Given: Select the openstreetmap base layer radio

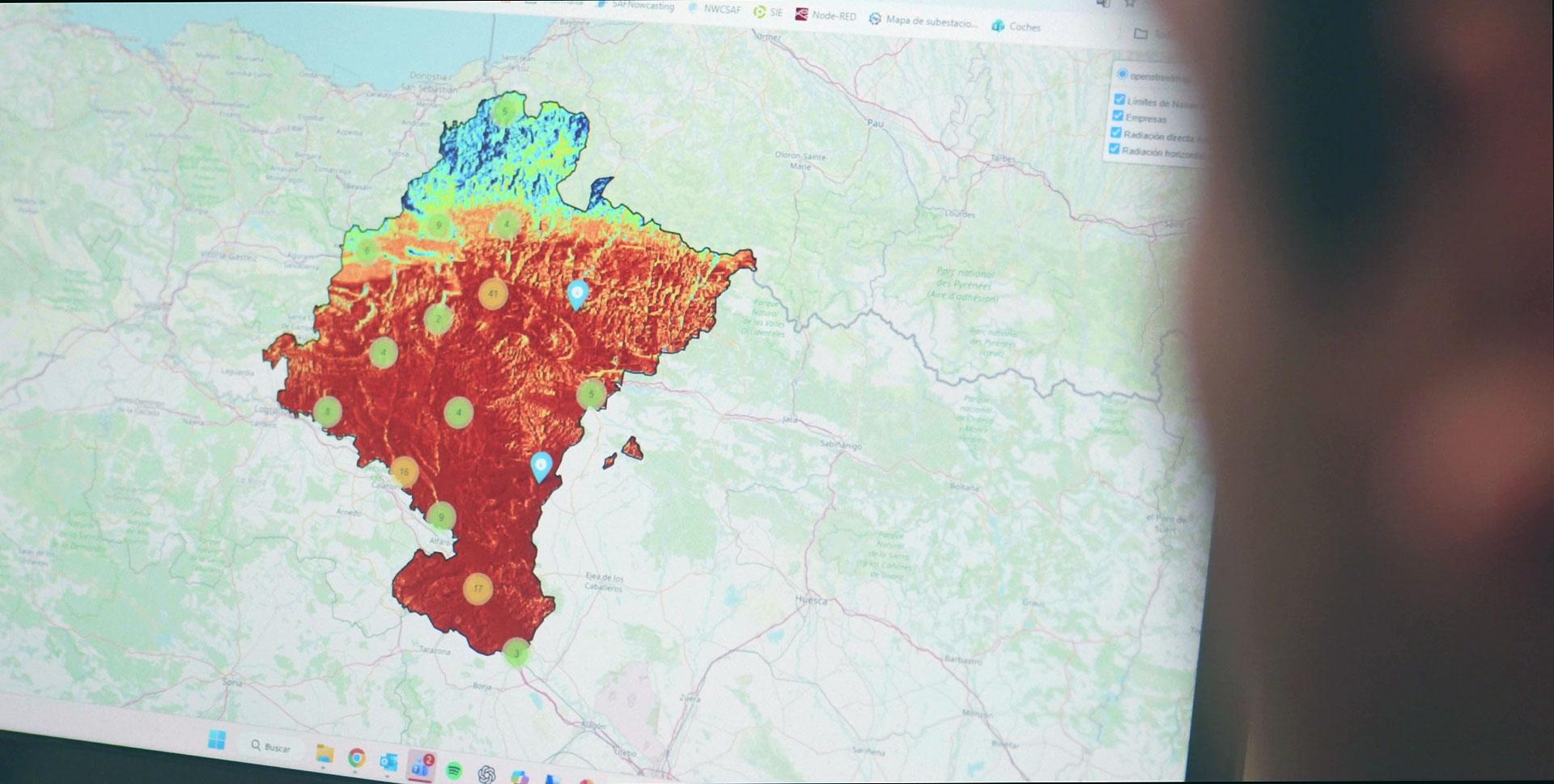Looking at the screenshot, I should click(1122, 74).
